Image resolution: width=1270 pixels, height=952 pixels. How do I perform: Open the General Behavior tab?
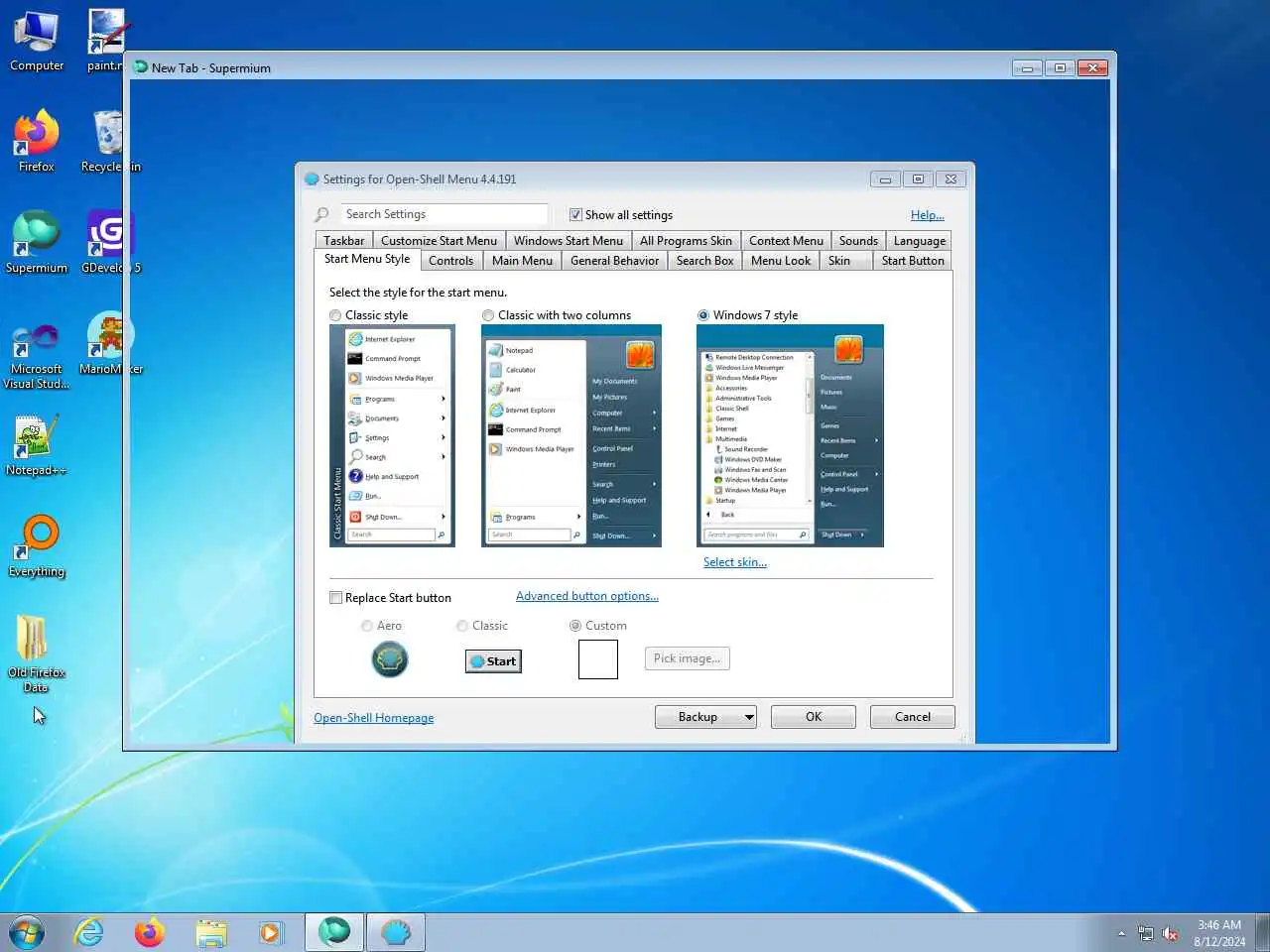614,261
